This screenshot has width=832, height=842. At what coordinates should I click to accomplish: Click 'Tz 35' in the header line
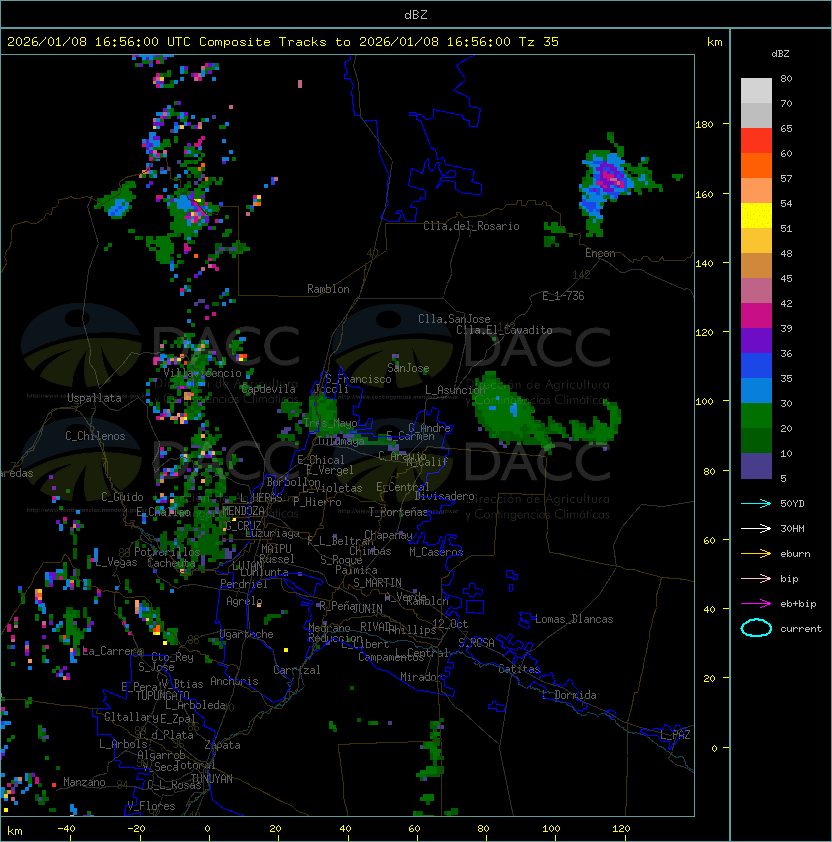point(539,42)
